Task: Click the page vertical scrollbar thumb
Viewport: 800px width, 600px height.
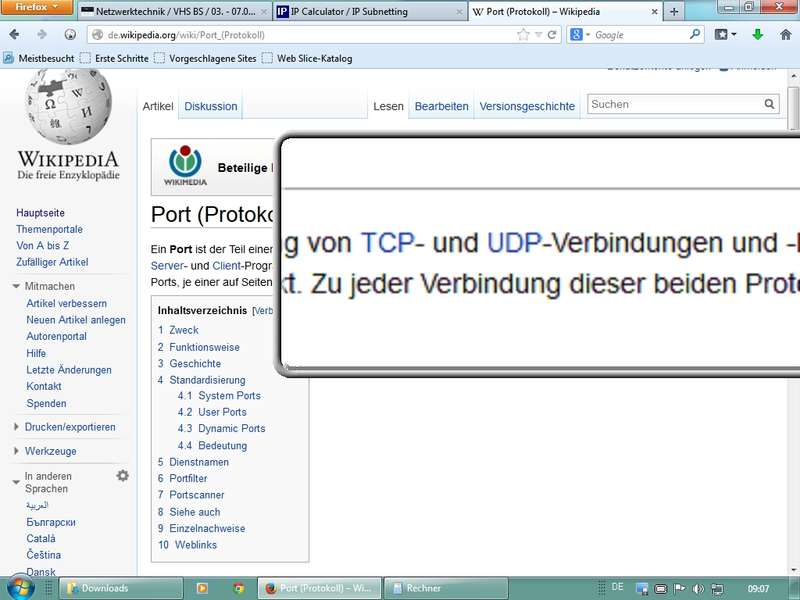Action: point(793,108)
